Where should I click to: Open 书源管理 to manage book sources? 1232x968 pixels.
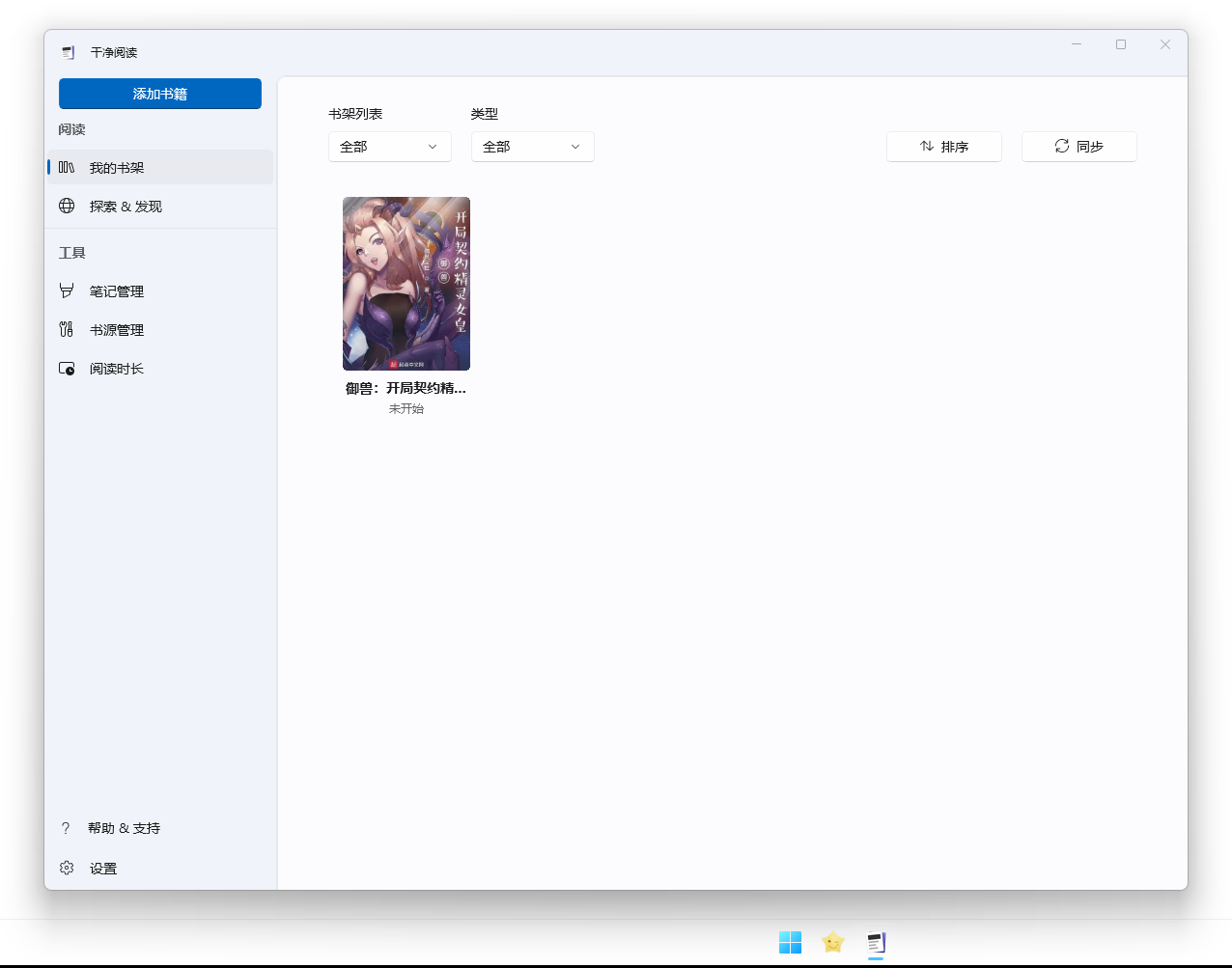click(116, 329)
